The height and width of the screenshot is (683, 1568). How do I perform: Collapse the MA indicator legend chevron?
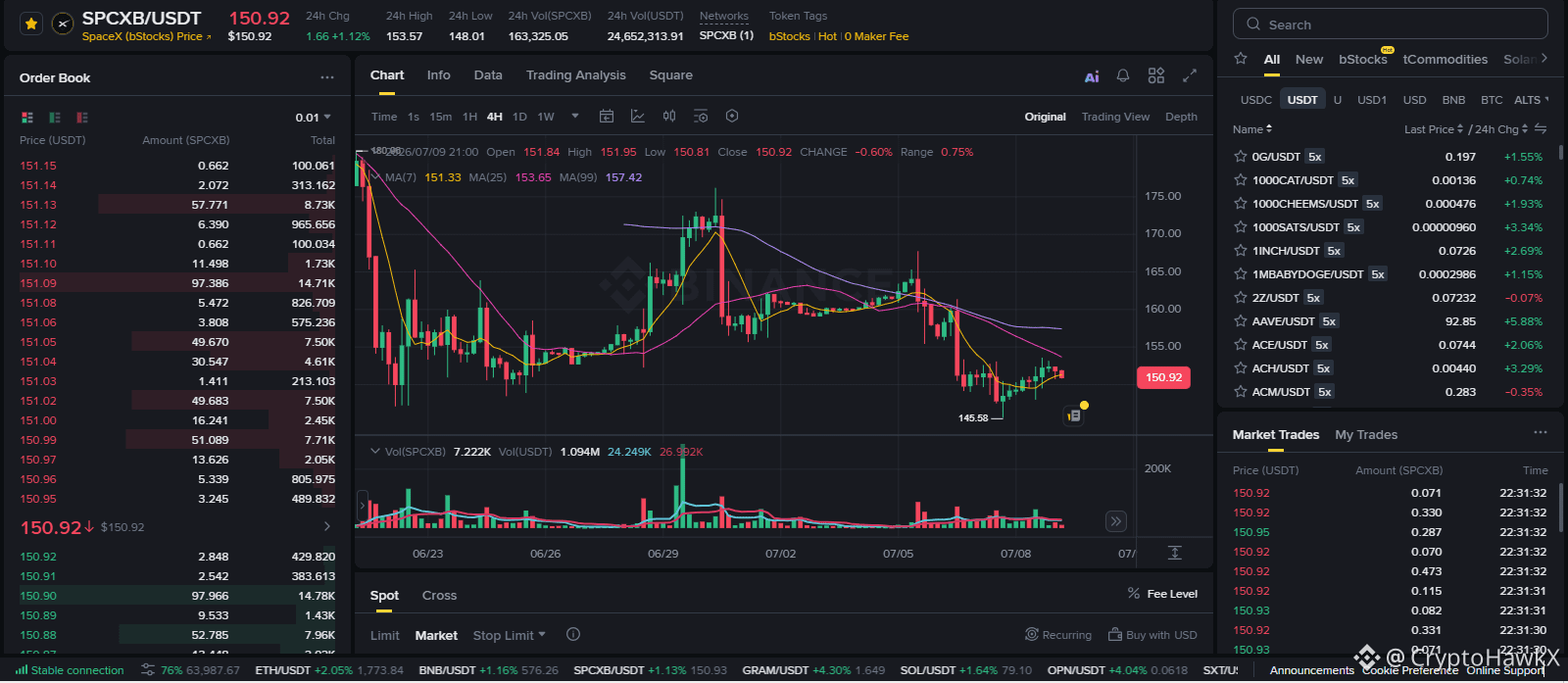374,177
